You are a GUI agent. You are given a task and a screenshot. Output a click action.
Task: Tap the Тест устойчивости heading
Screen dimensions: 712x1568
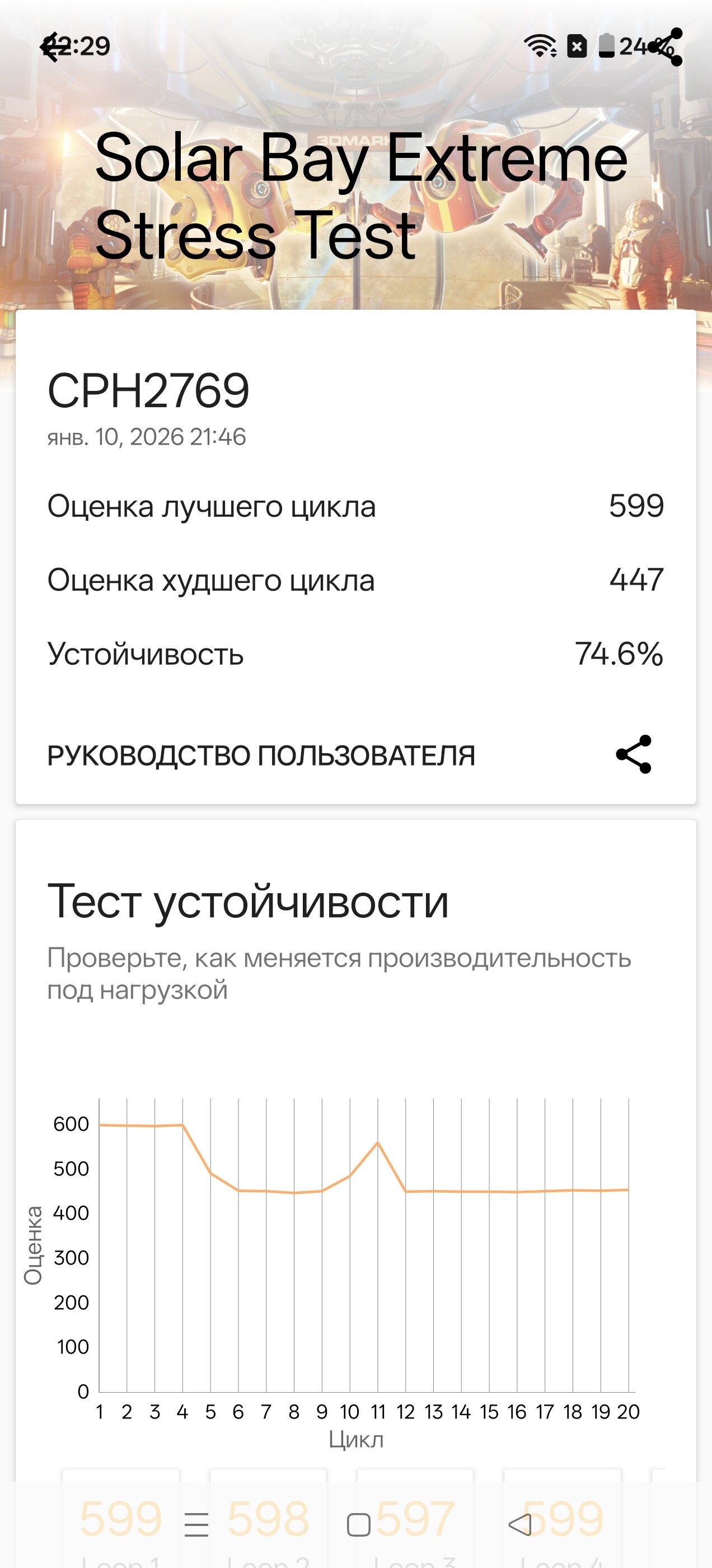(247, 902)
